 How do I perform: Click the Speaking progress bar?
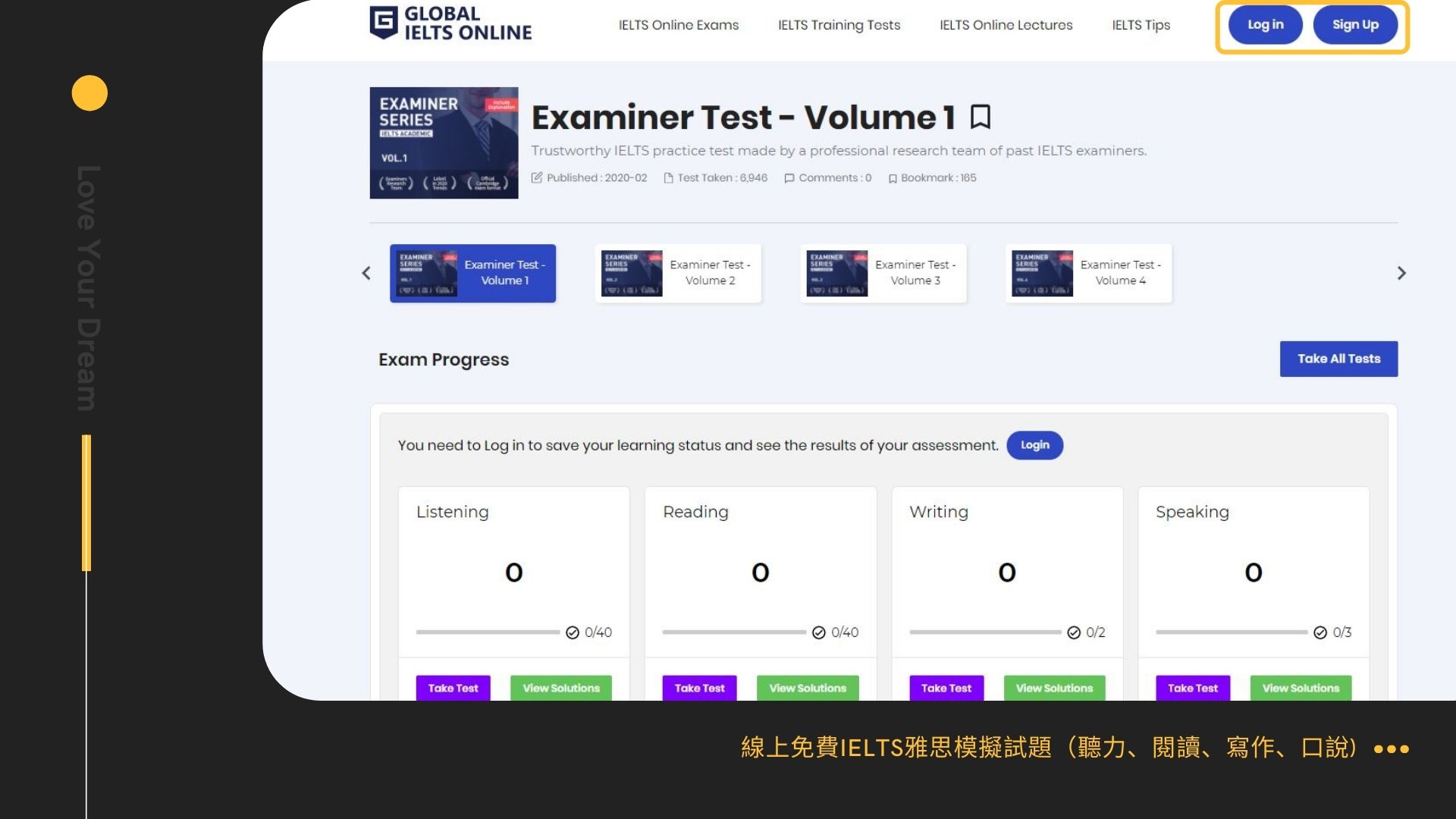[1232, 632]
